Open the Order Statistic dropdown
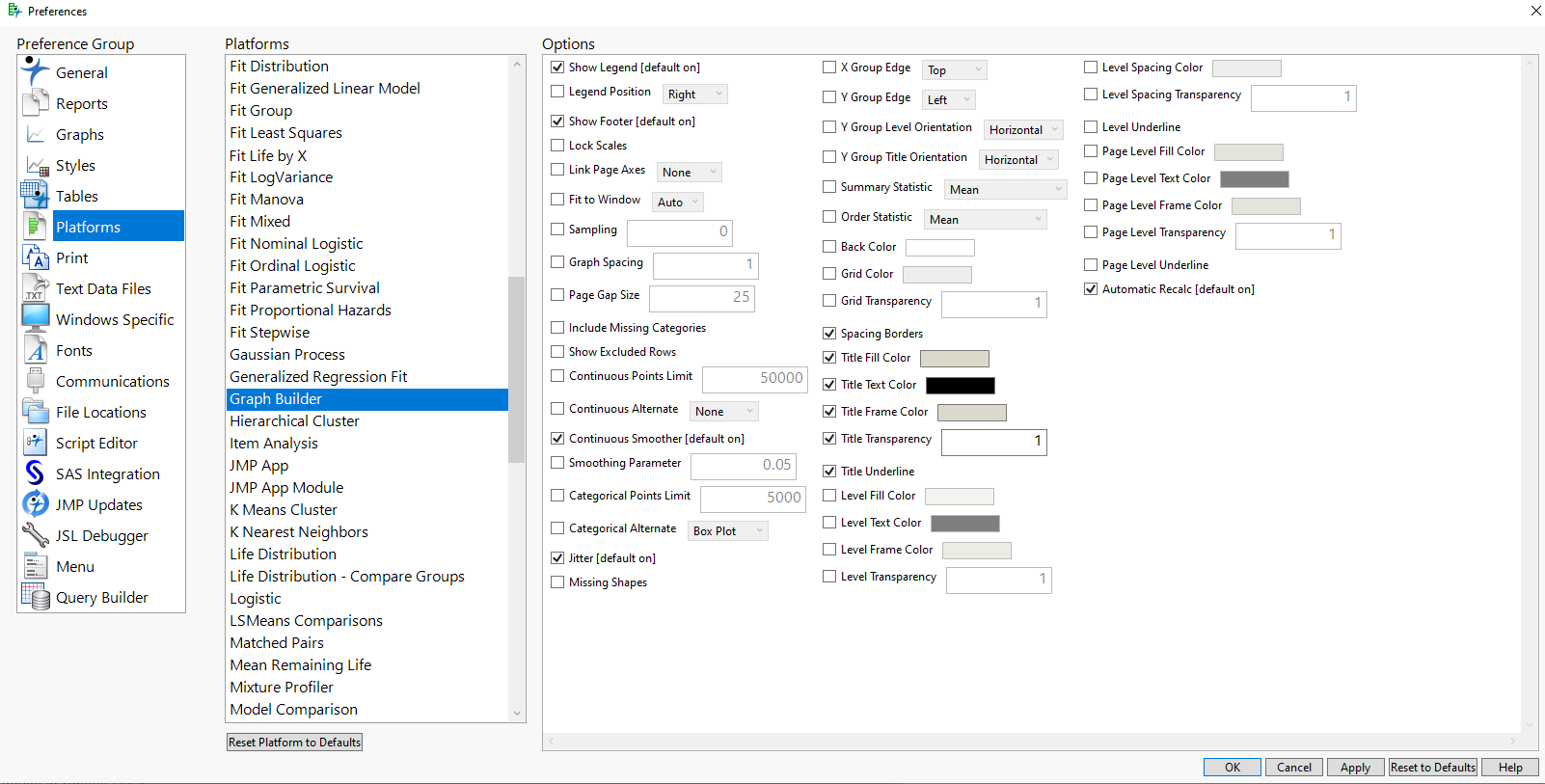1545x784 pixels. point(986,220)
